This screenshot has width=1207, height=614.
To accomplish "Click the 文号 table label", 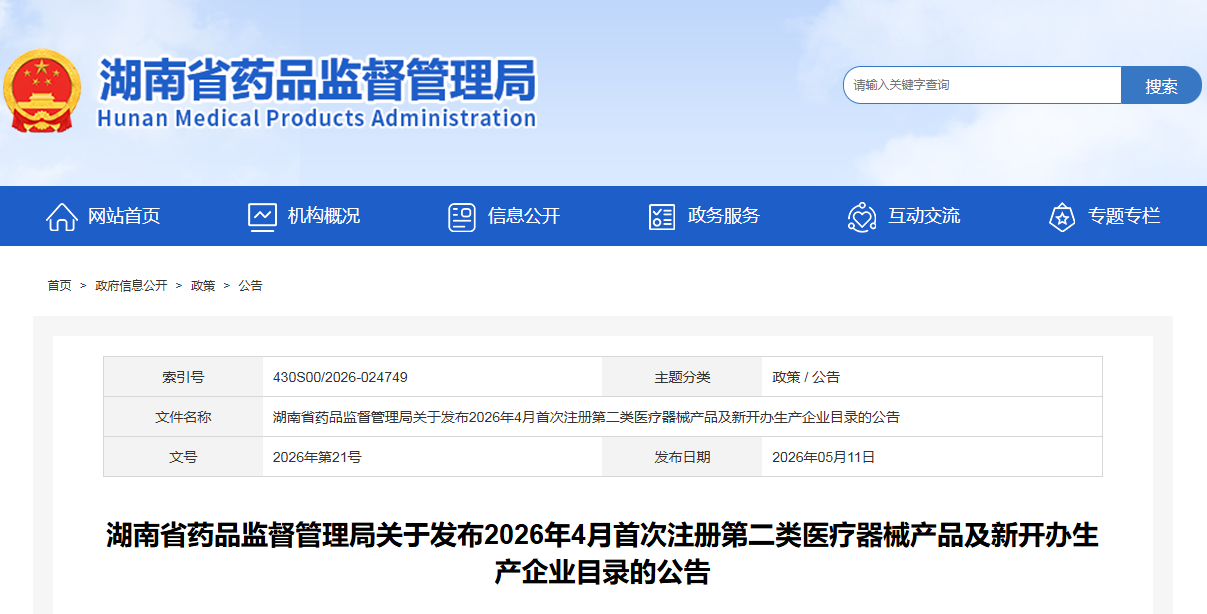I will click(183, 457).
